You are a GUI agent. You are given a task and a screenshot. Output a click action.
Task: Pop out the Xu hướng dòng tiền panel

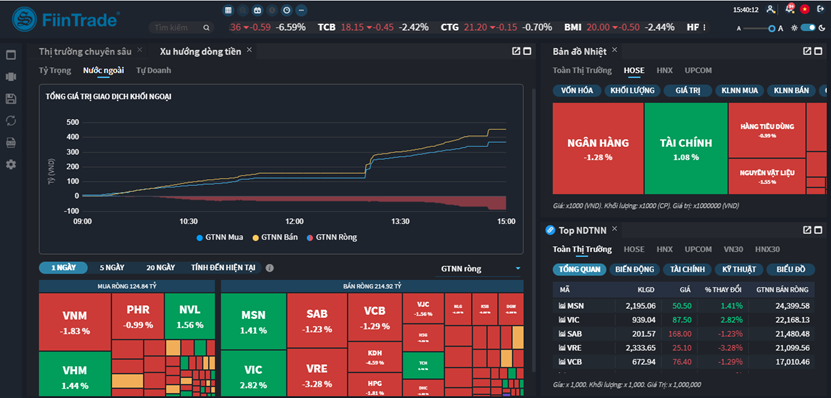[516, 51]
